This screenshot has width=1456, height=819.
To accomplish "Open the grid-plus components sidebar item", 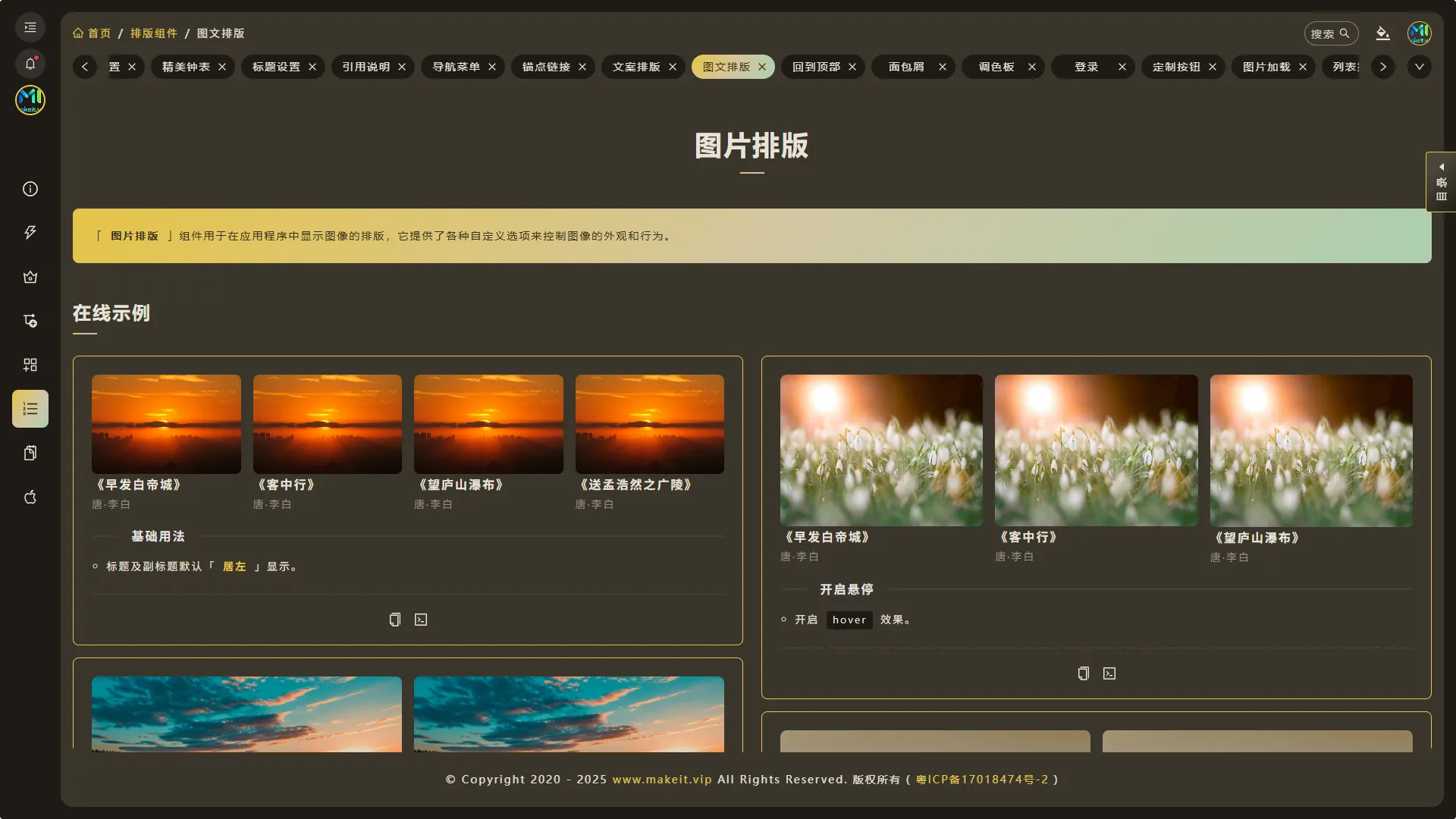I will pyautogui.click(x=30, y=365).
